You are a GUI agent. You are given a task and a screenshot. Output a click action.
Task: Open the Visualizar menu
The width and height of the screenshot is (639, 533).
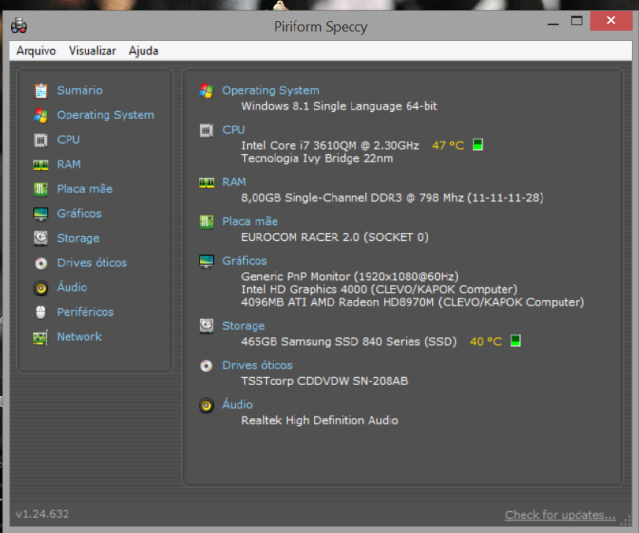coord(93,51)
